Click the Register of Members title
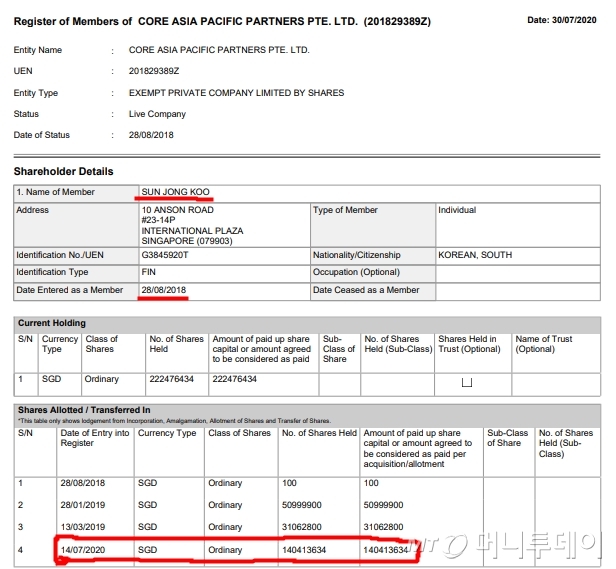This screenshot has width=616, height=569. point(222,21)
